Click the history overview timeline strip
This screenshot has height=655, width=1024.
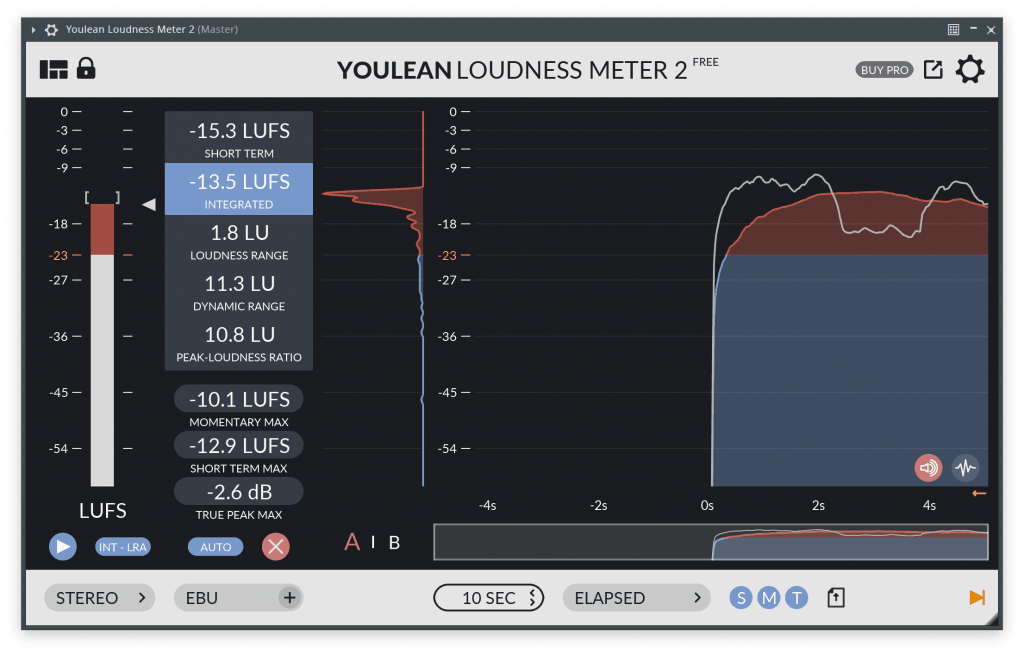[711, 542]
